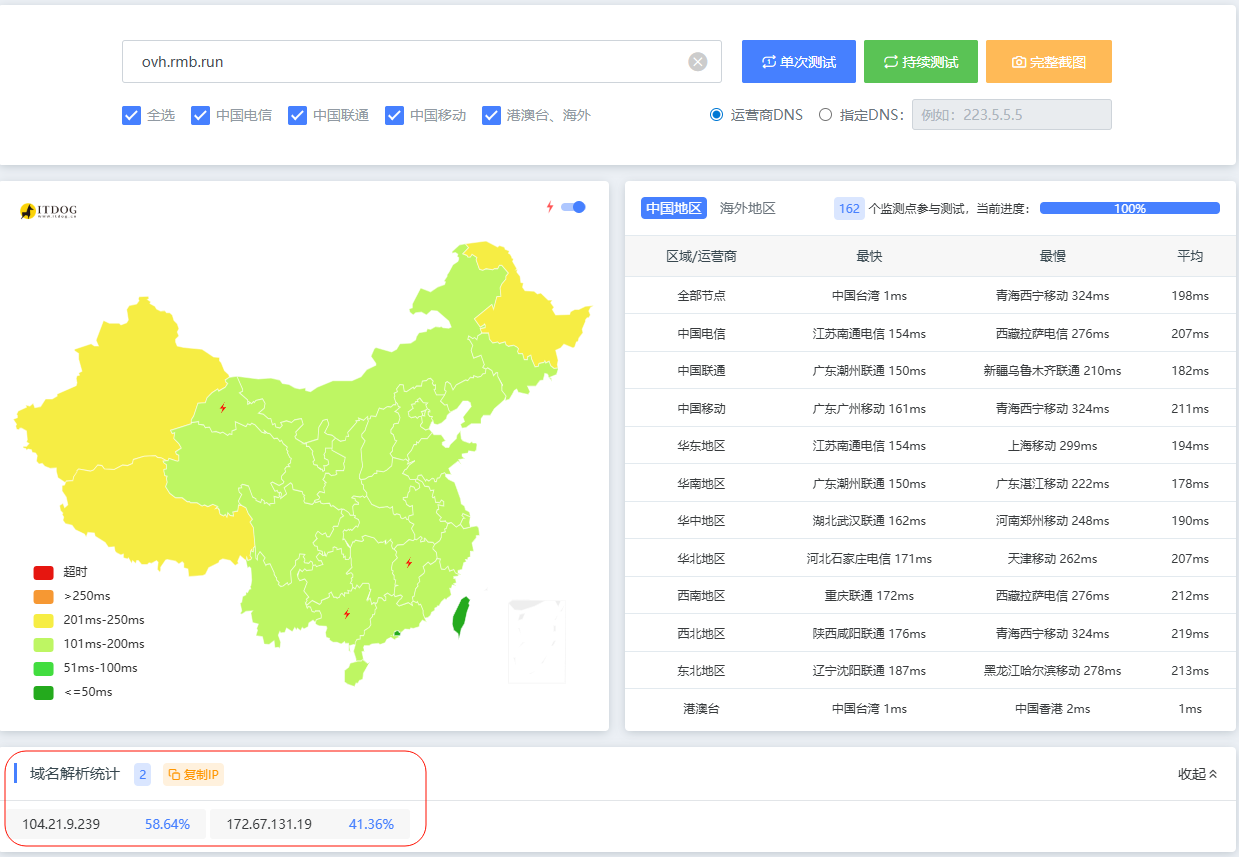Click the red 超时 legend swatch
The height and width of the screenshot is (857, 1239).
click(x=43, y=572)
